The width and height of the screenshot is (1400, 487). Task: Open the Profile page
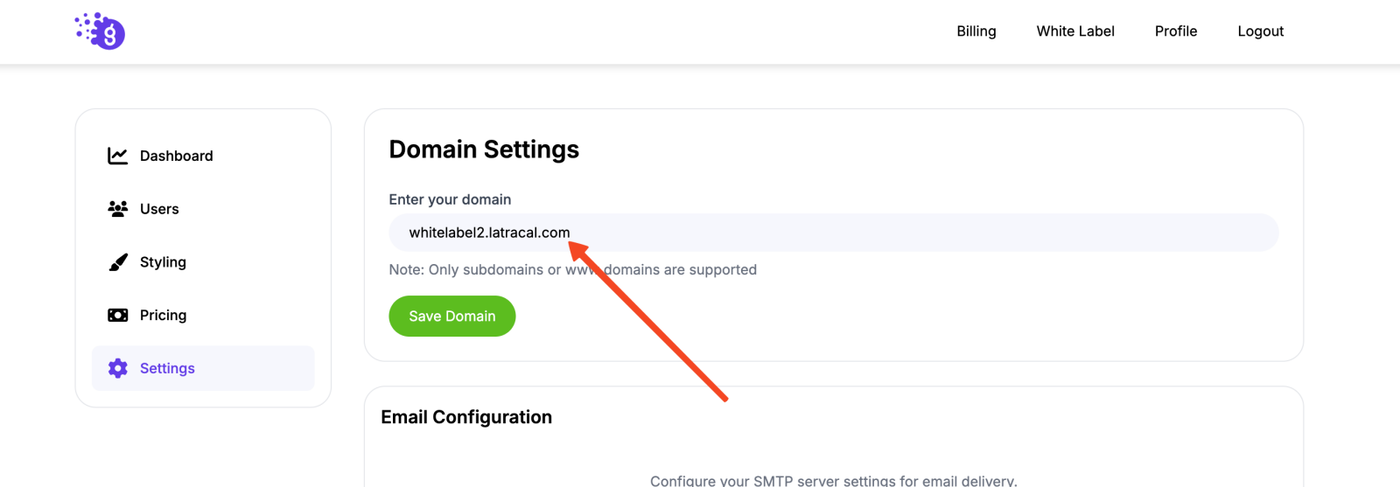(x=1176, y=31)
